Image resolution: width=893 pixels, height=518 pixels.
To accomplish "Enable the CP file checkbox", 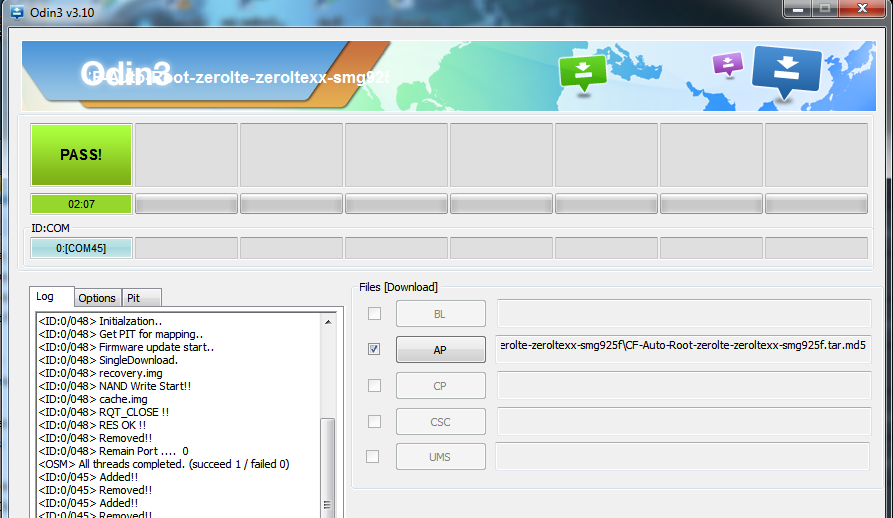I will [x=374, y=385].
